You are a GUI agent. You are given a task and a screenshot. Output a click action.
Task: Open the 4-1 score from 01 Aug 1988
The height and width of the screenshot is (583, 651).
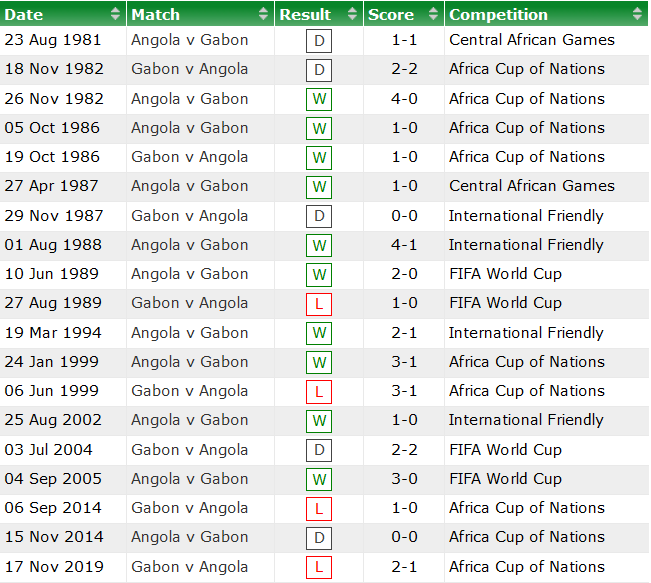404,245
